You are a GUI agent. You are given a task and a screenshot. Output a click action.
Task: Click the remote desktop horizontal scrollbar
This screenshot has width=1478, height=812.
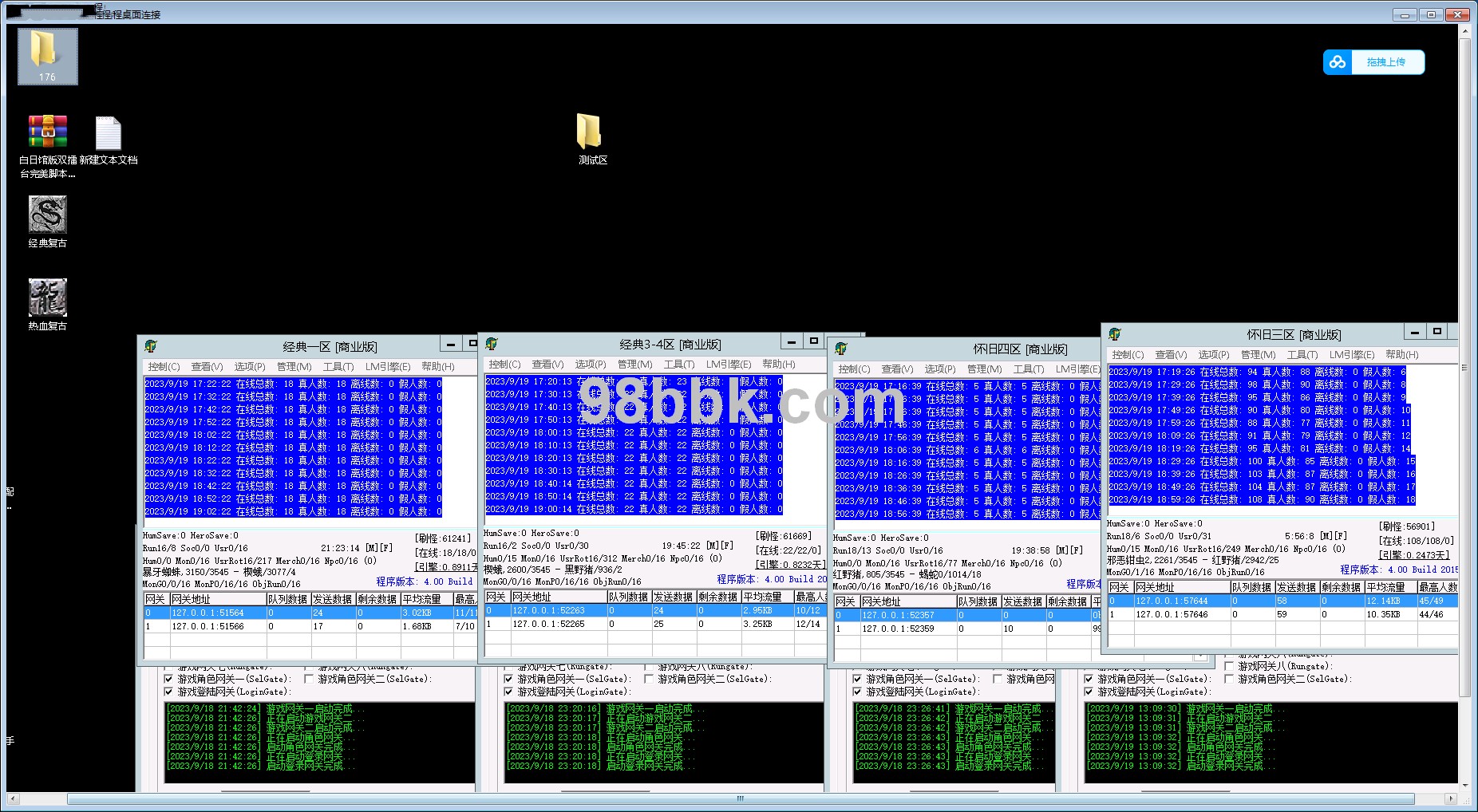click(740, 798)
